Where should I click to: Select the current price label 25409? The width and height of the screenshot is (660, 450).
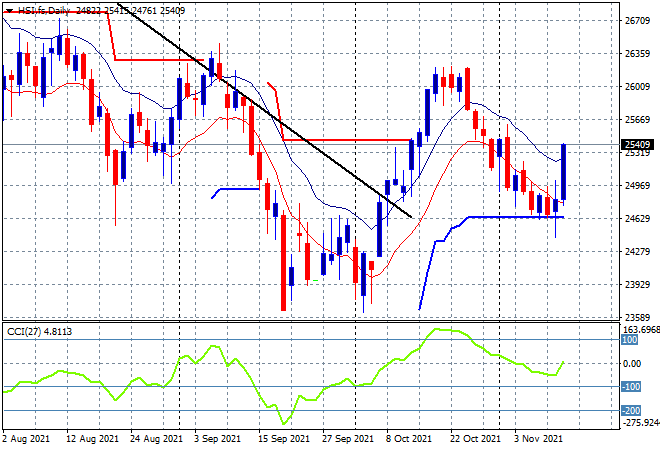[x=638, y=144]
